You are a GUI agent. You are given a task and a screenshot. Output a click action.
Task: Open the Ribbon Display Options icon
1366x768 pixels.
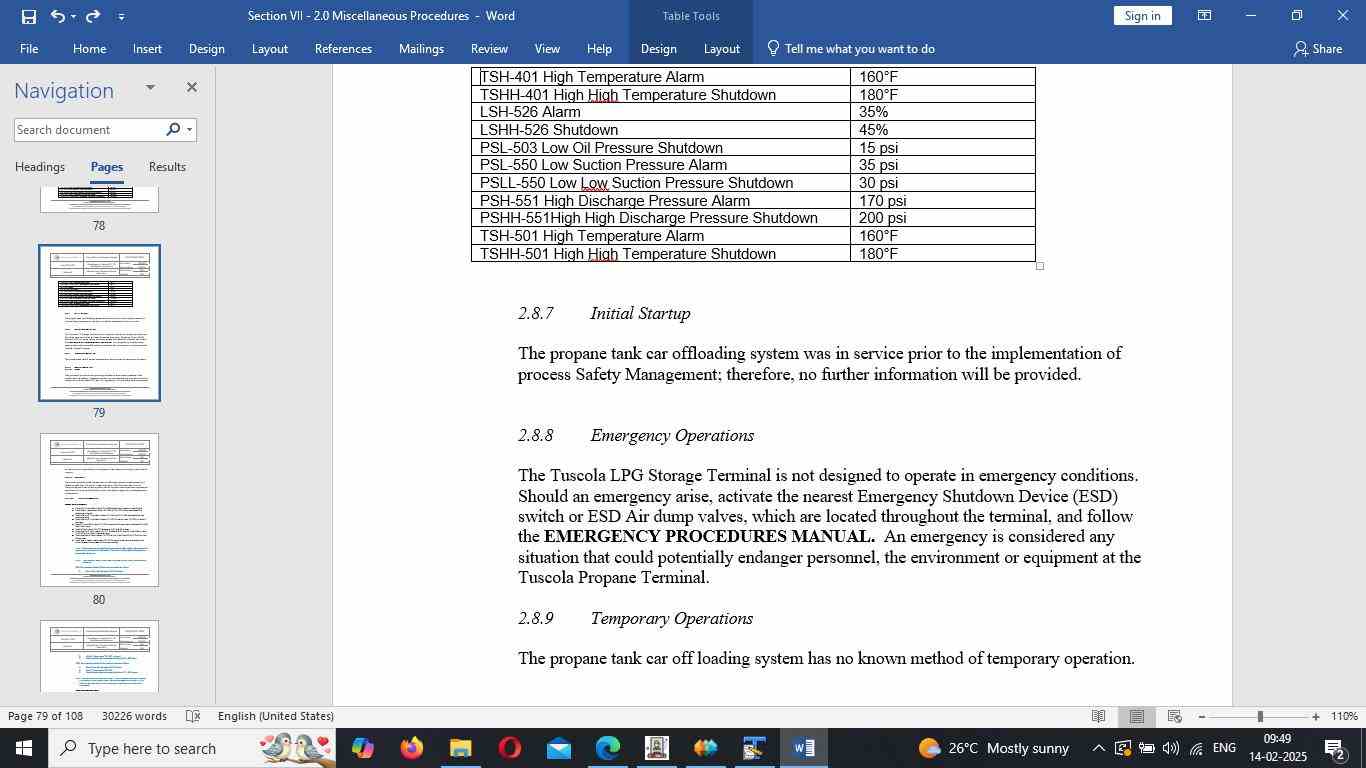pyautogui.click(x=1205, y=16)
